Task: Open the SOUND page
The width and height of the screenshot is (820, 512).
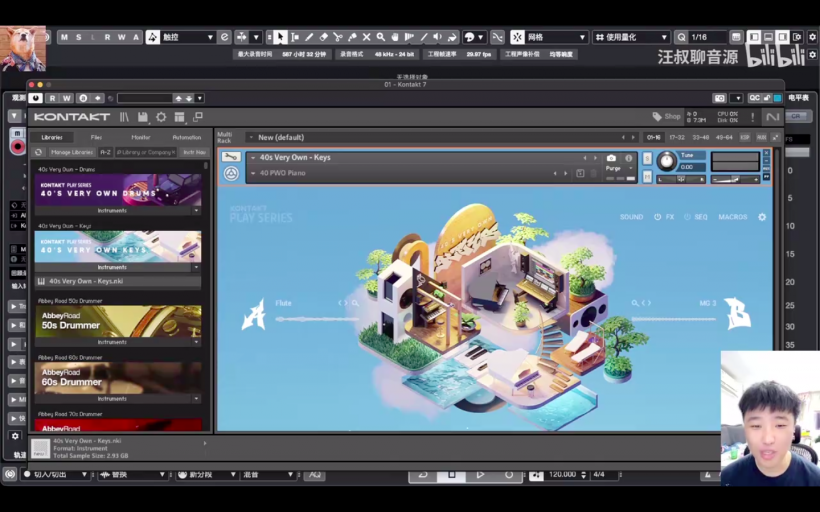Action: tap(631, 217)
